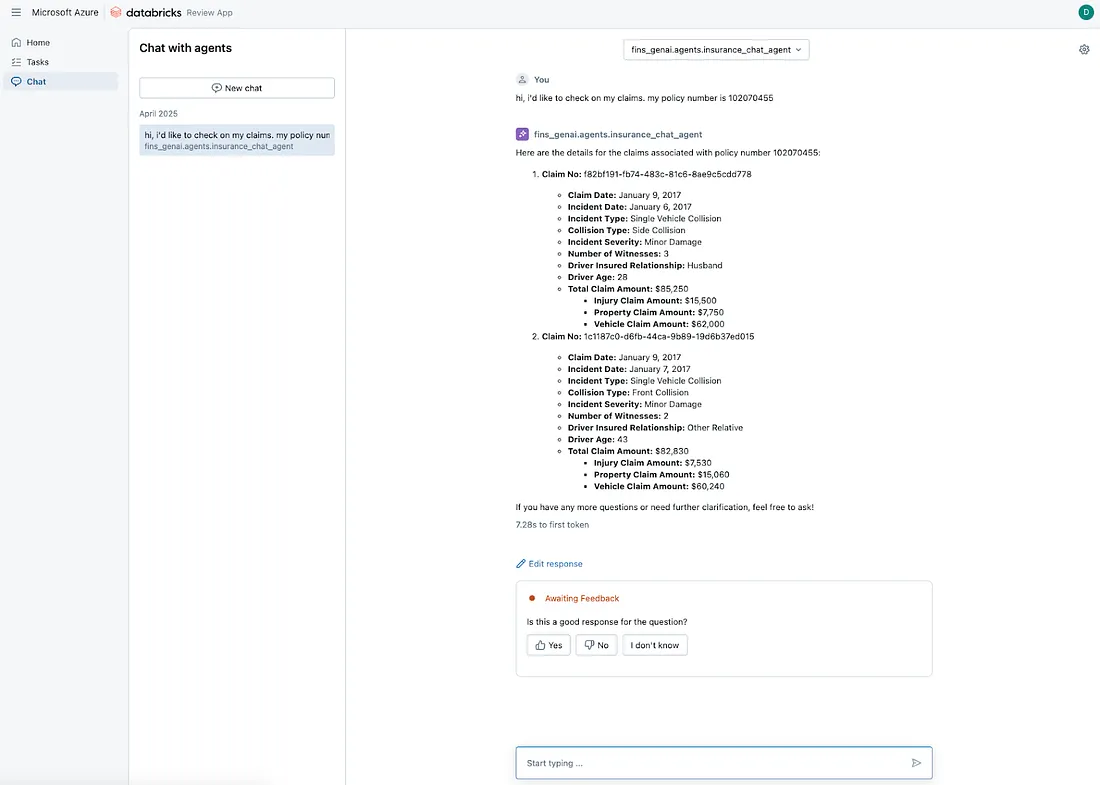Expand the insurance_chat_agent endpoint dropdown

point(716,50)
